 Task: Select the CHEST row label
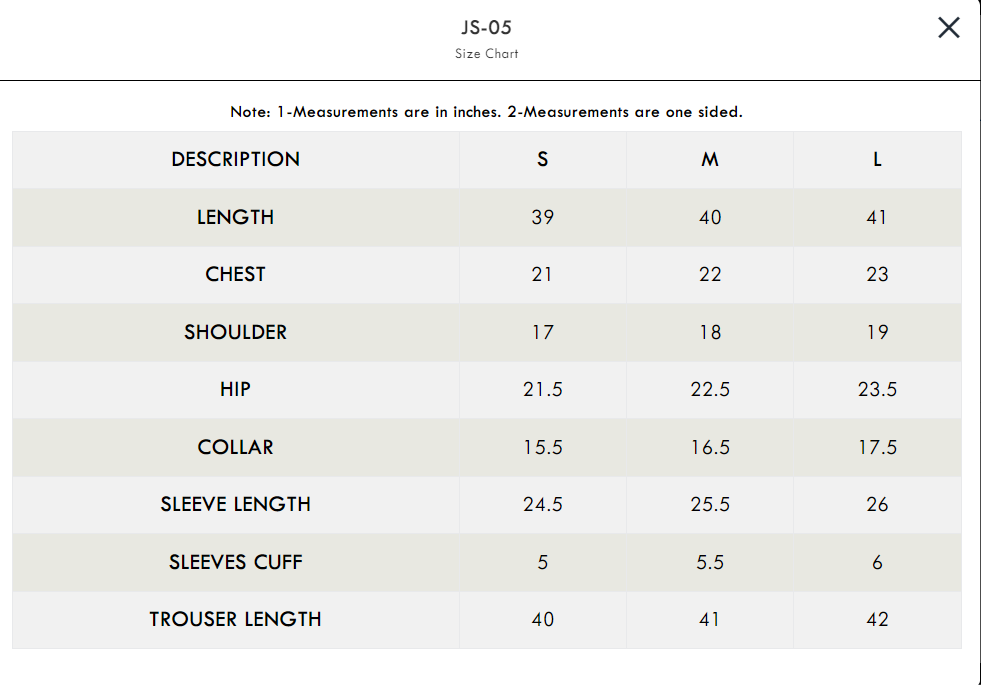point(236,274)
